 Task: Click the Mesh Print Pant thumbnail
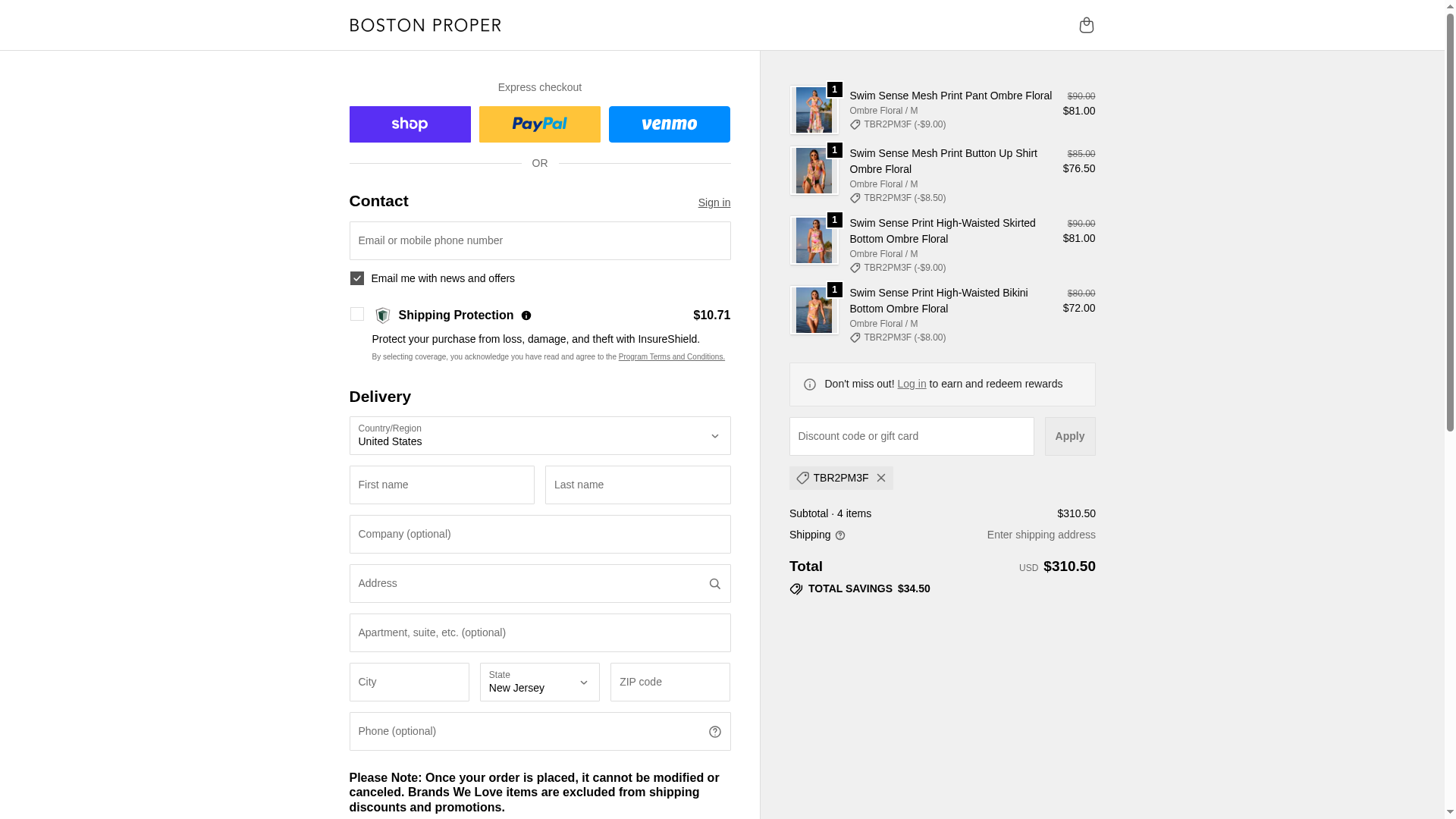[x=814, y=110]
